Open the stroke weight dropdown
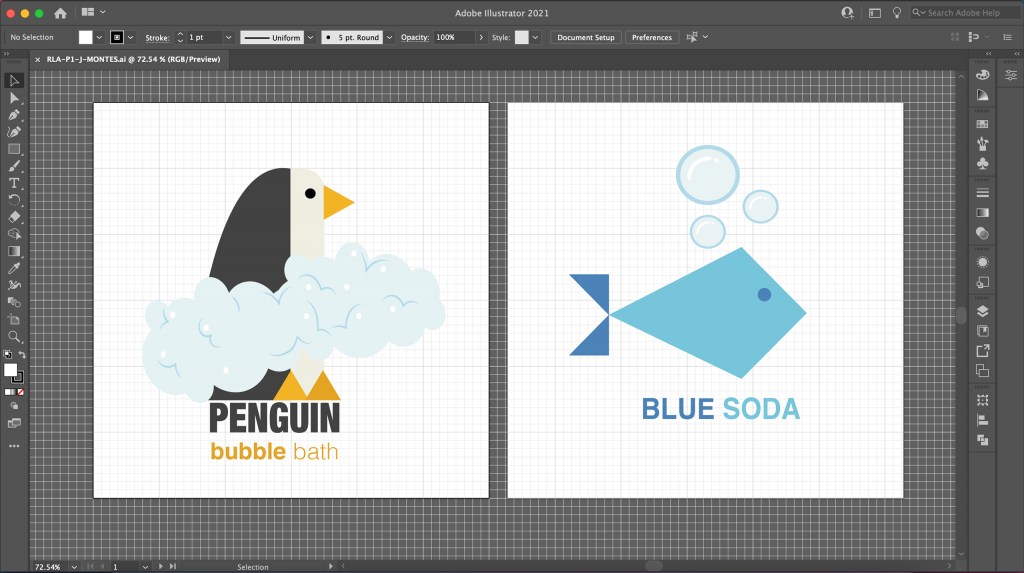Screen dimensions: 1024x573 (x=228, y=37)
